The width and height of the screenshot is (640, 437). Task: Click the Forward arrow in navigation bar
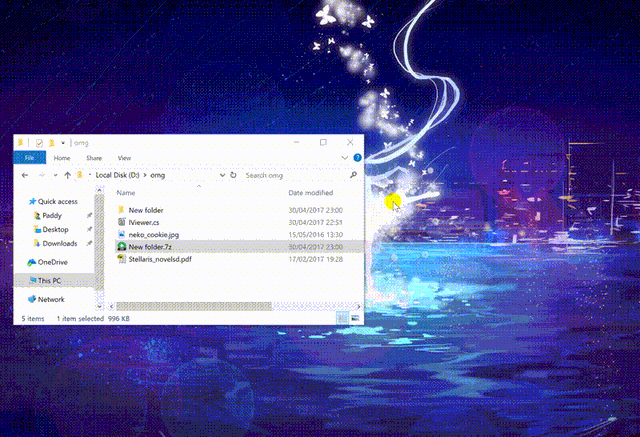click(x=42, y=175)
